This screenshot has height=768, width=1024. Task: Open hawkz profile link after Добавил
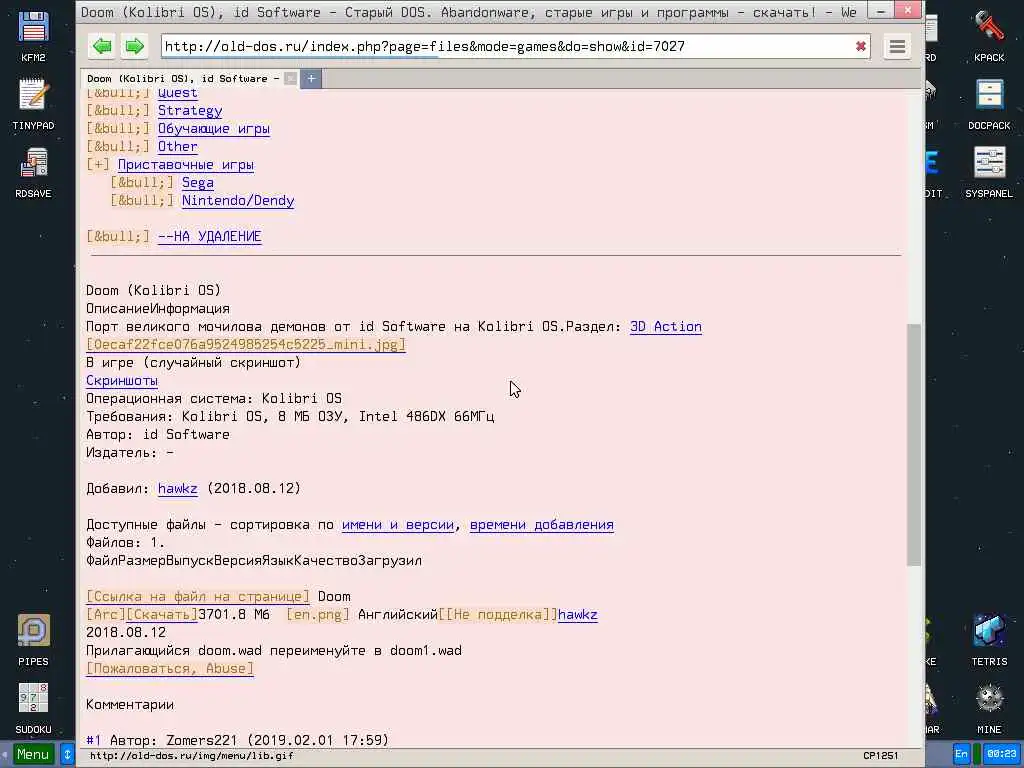point(178,488)
